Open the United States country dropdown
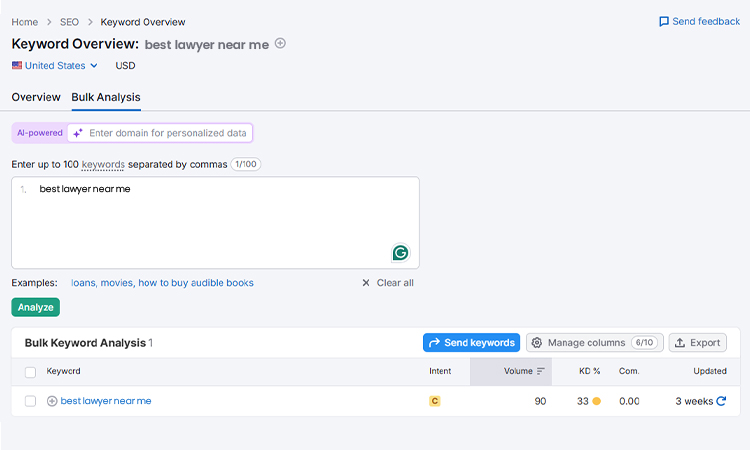 (x=55, y=66)
